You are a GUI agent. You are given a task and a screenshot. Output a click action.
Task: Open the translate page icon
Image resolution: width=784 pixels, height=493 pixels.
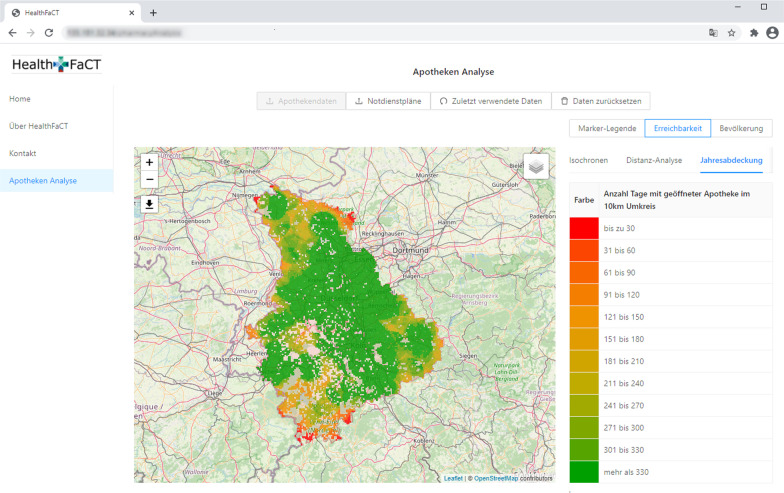click(712, 32)
